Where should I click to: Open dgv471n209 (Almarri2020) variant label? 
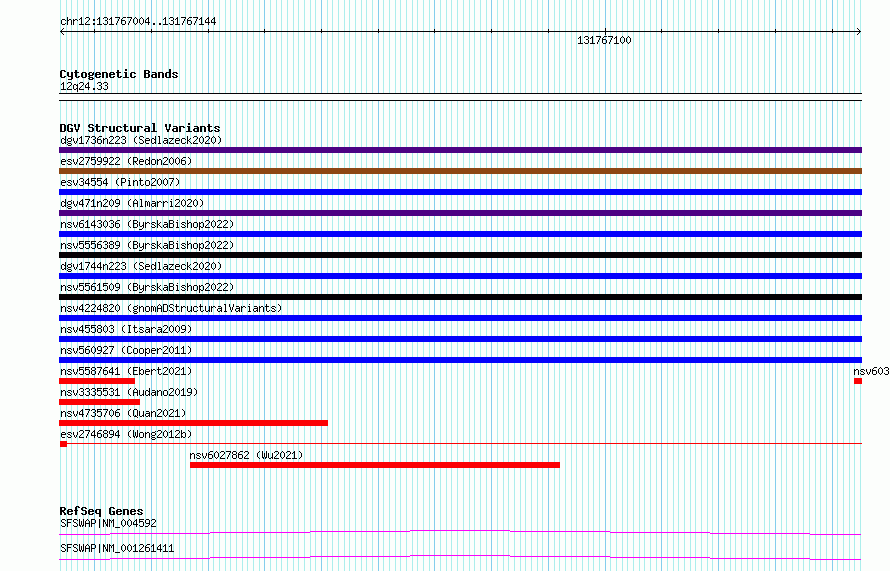tap(132, 203)
